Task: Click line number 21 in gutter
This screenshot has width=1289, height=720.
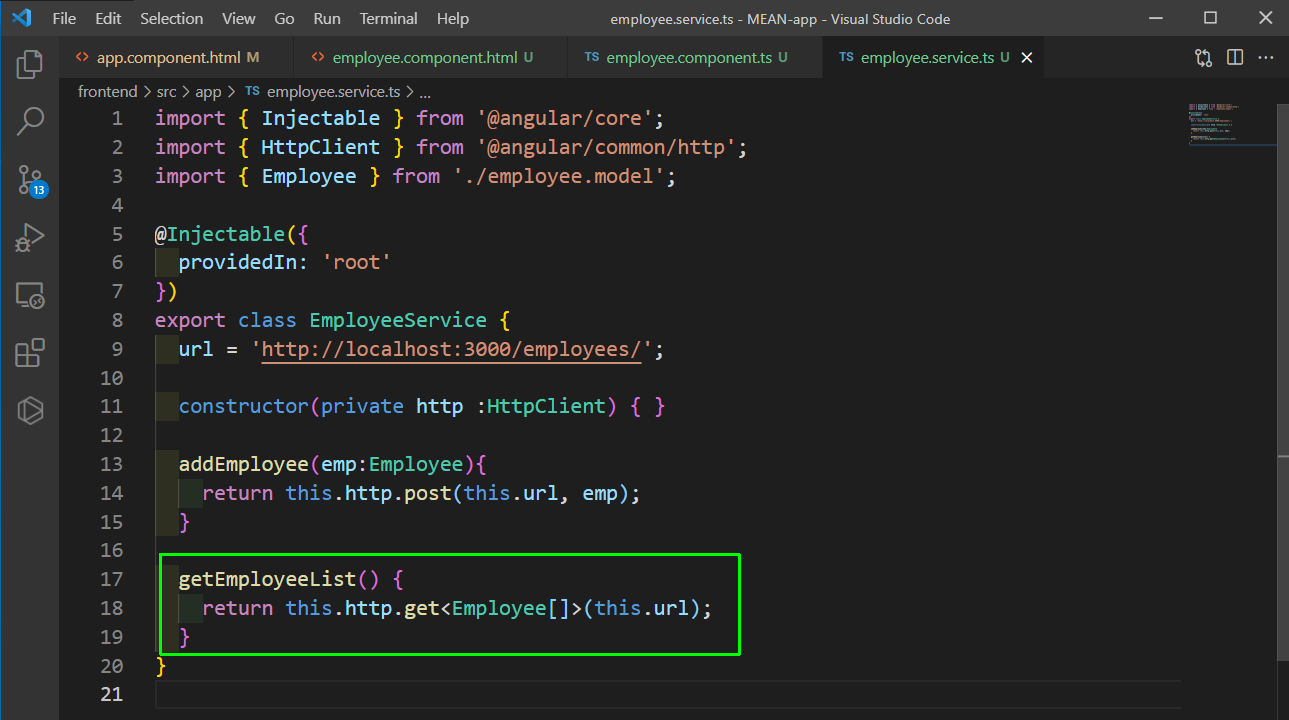Action: point(112,694)
